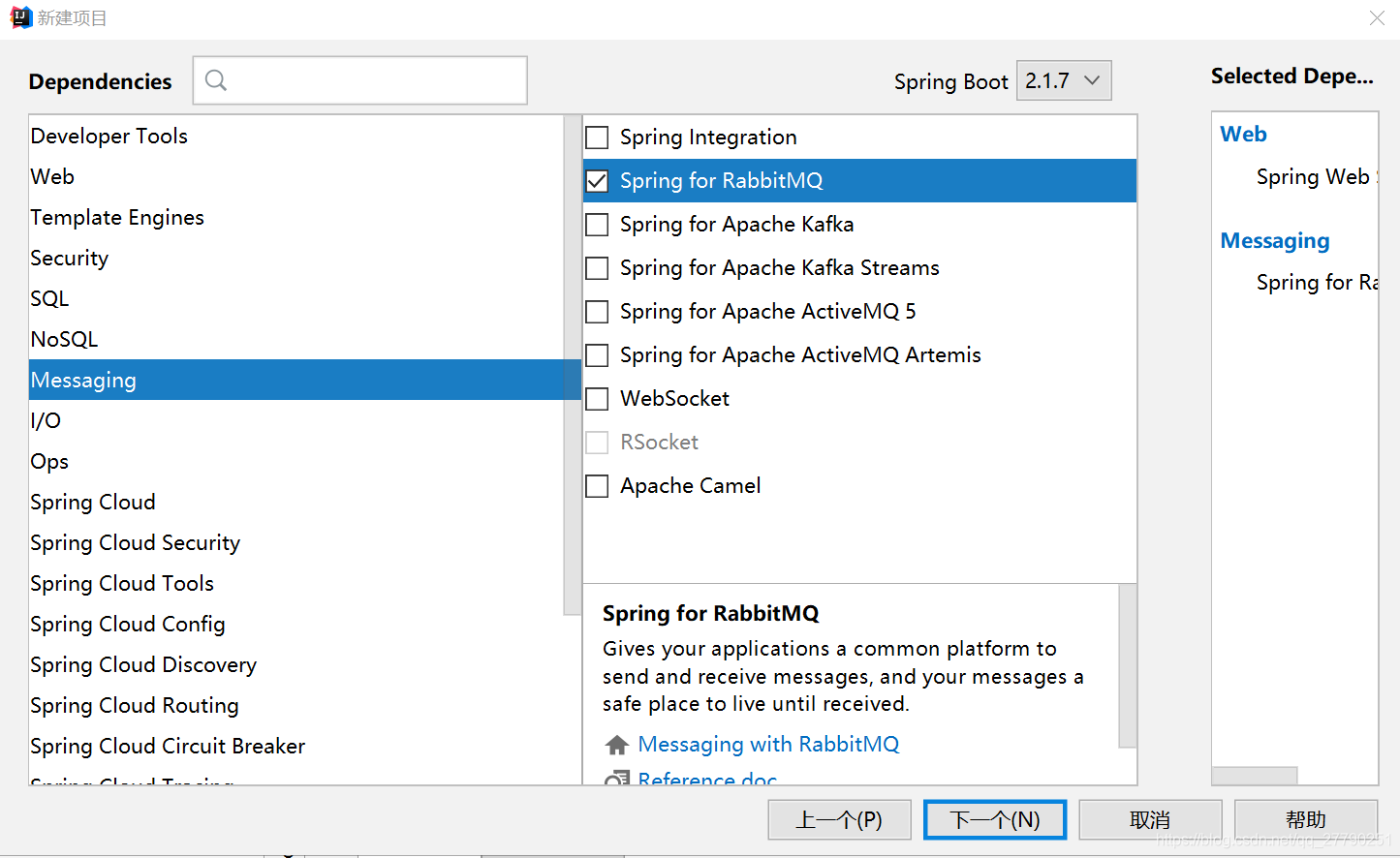Tick Spring for Apache Kafka Streams
1400x858 pixels.
(598, 268)
